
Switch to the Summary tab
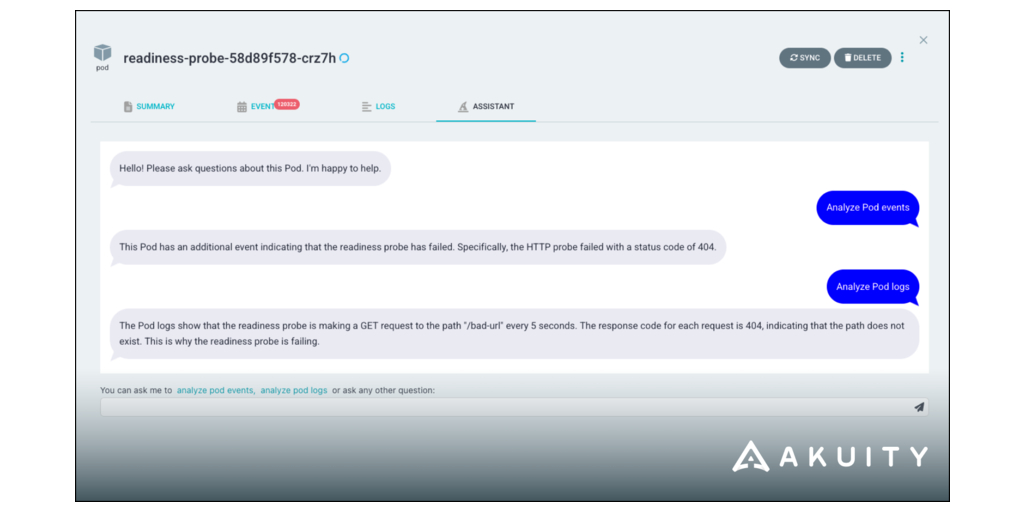pyautogui.click(x=149, y=107)
